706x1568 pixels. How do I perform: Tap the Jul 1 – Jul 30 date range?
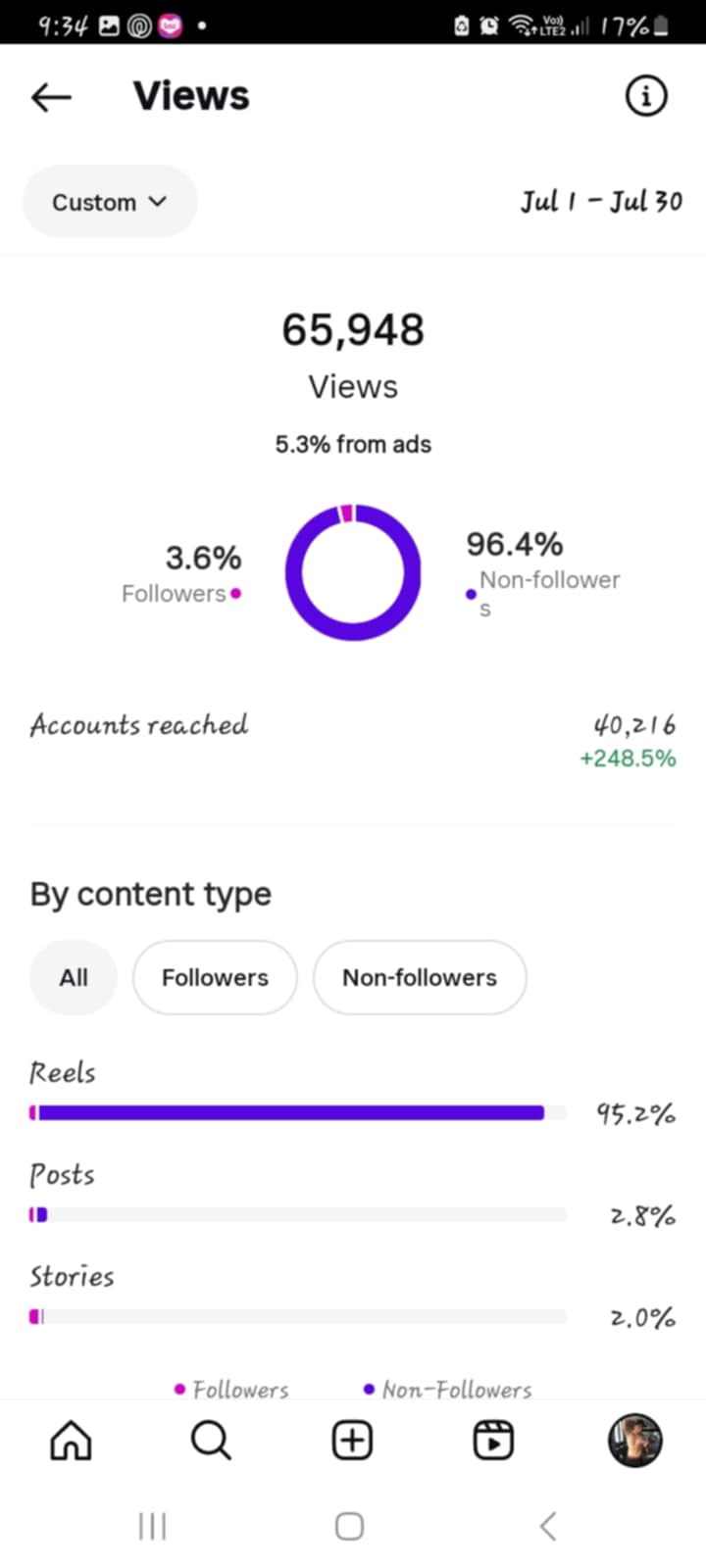point(601,202)
